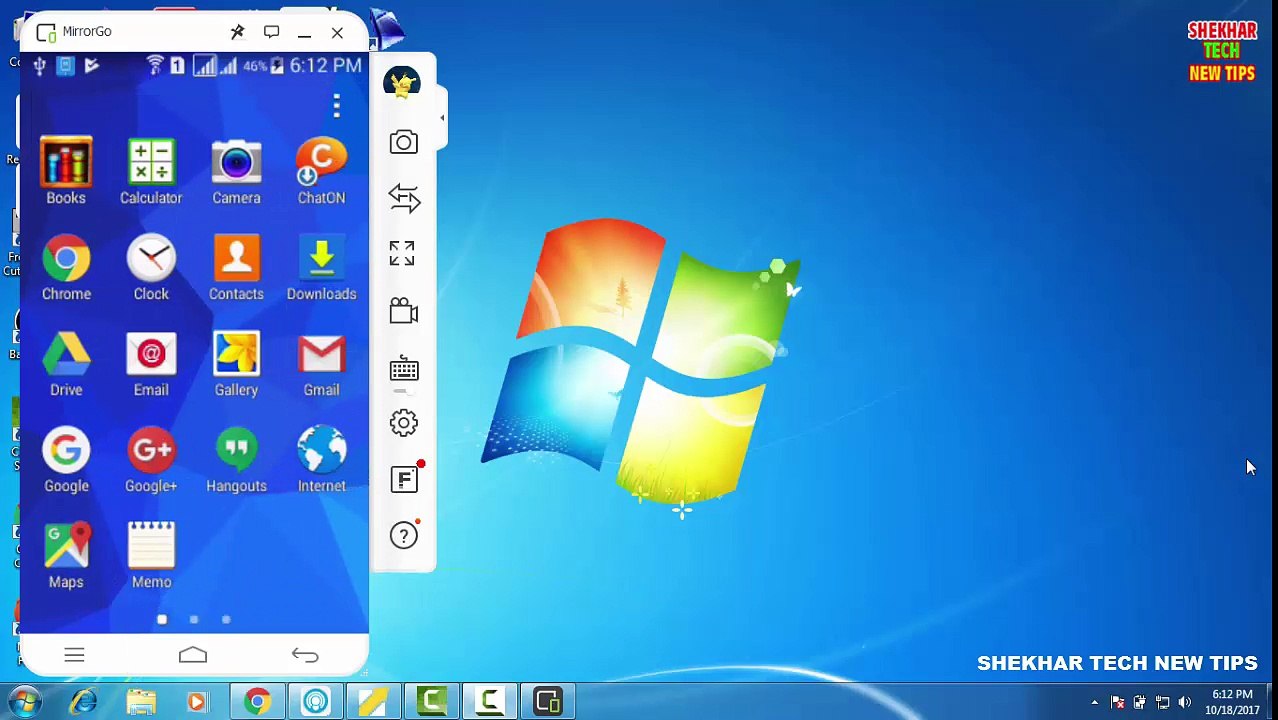
Task: Show hidden system tray icons
Action: point(1095,703)
